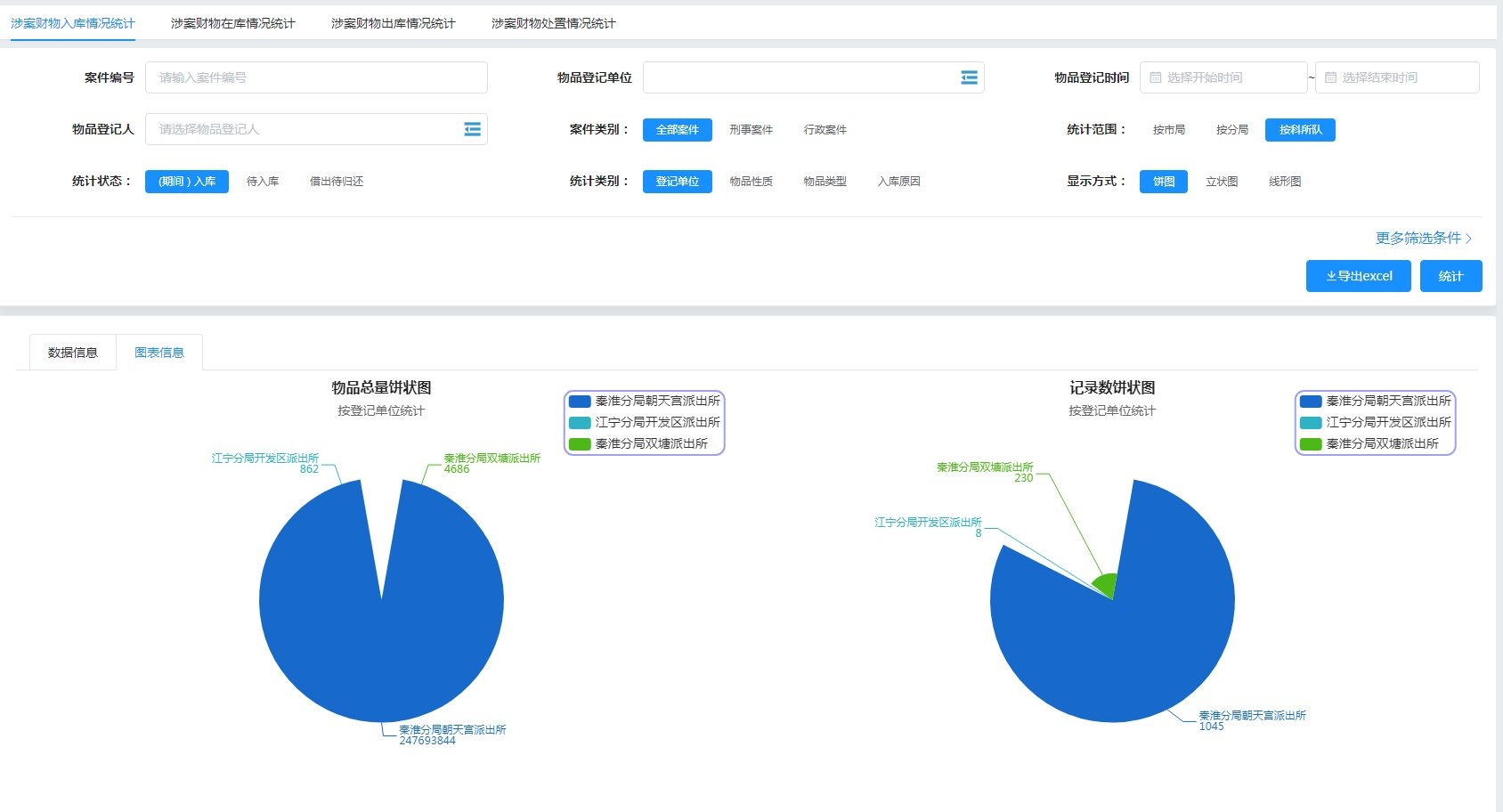Open 选择结束时间 date picker
This screenshot has width=1503, height=812.
tap(1397, 77)
